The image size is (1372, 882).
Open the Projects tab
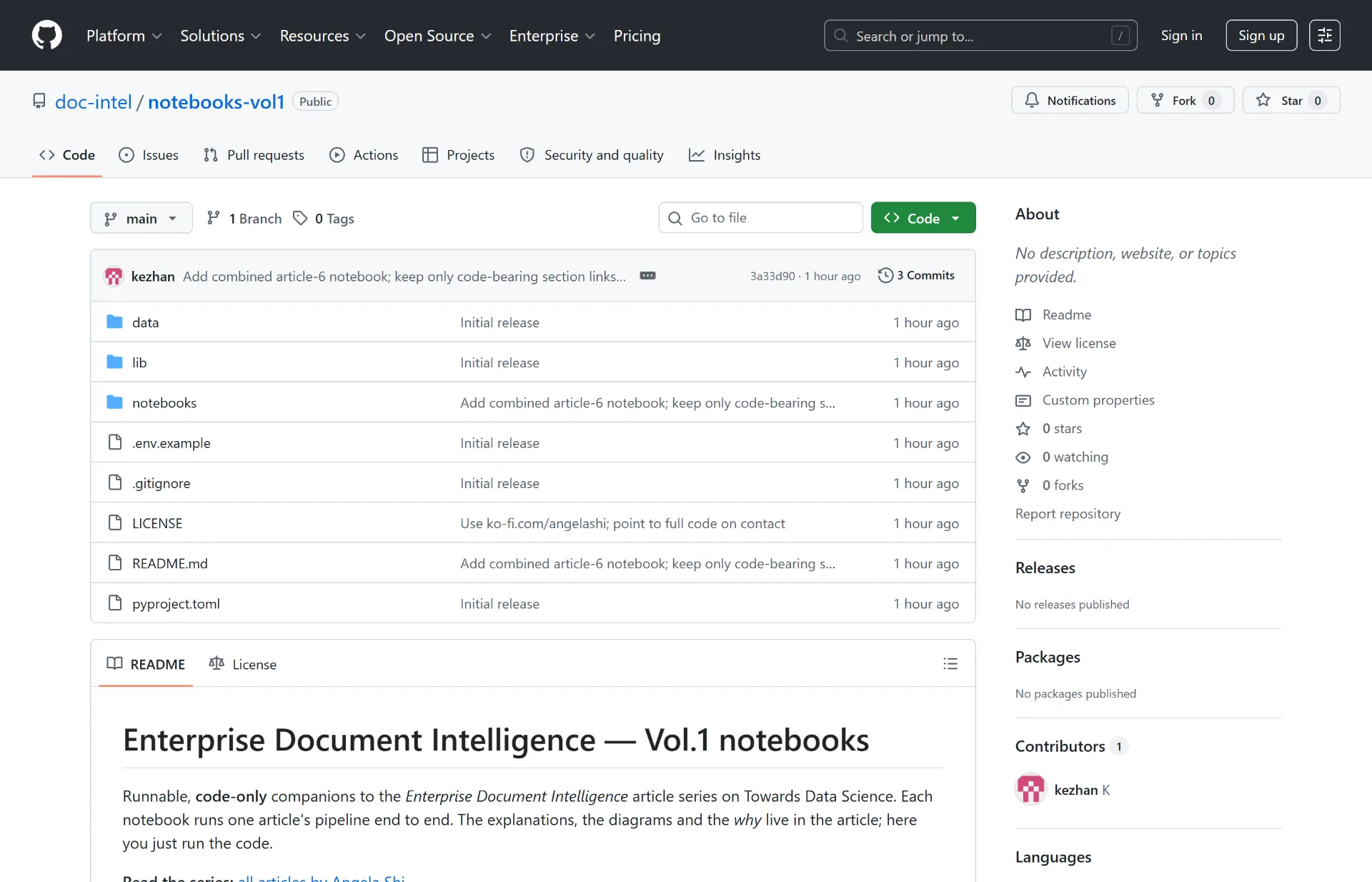[459, 155]
